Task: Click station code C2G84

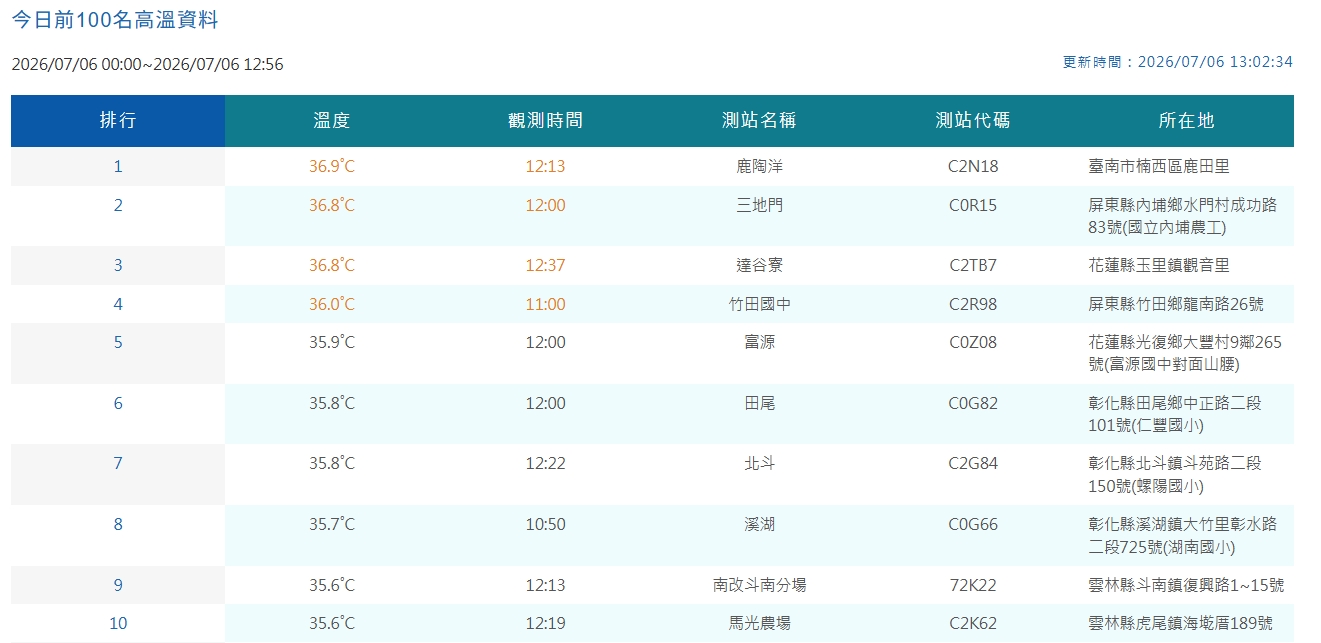Action: tap(973, 463)
